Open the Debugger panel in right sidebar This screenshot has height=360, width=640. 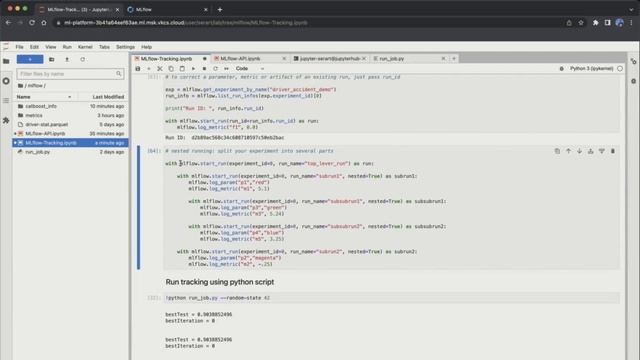(x=633, y=81)
